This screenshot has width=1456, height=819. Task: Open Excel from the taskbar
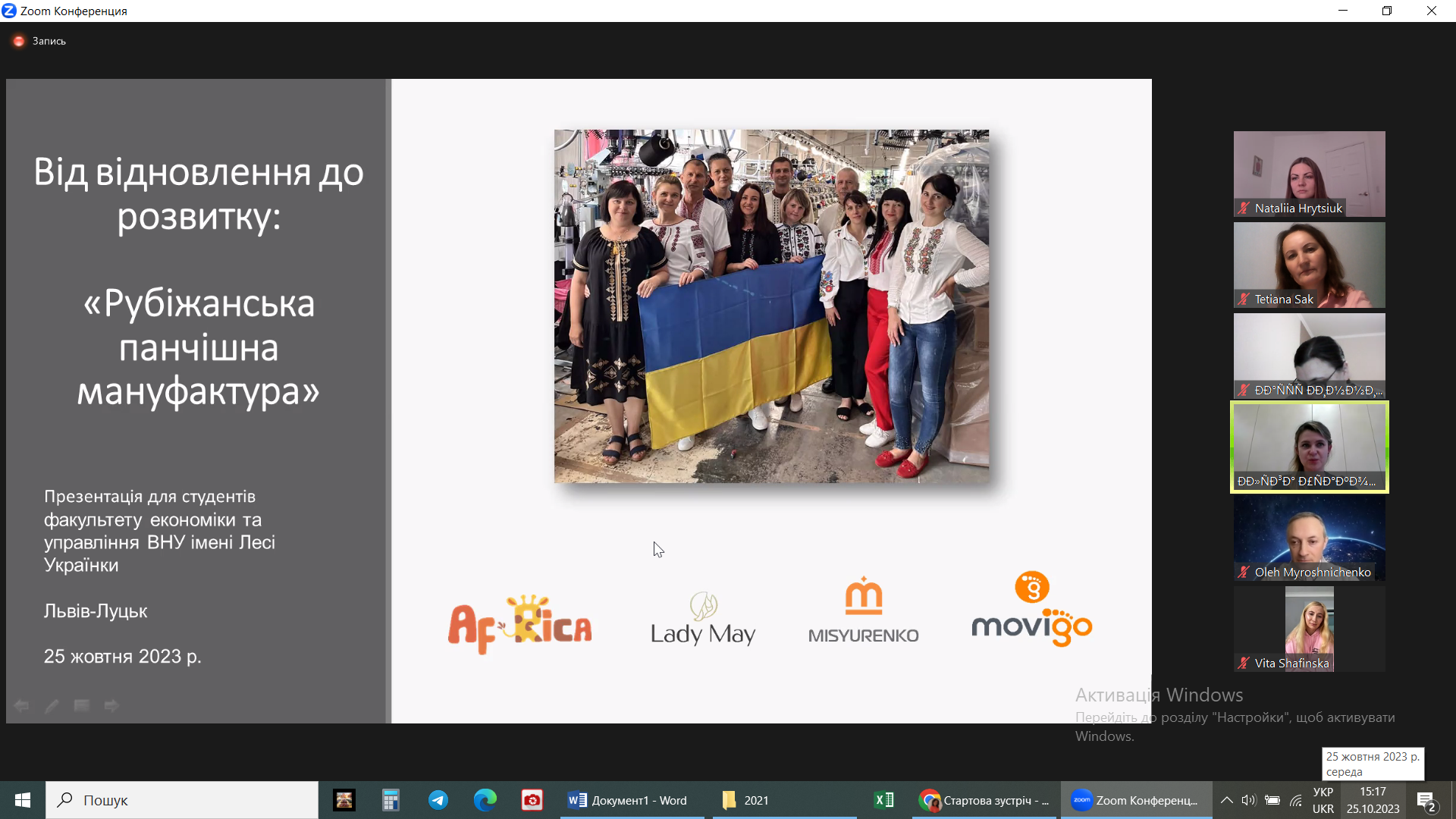(884, 800)
